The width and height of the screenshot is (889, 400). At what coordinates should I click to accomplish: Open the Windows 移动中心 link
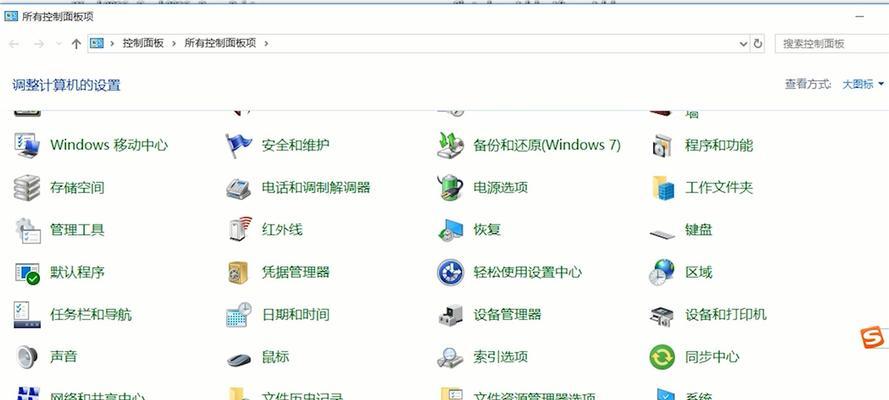click(x=109, y=145)
